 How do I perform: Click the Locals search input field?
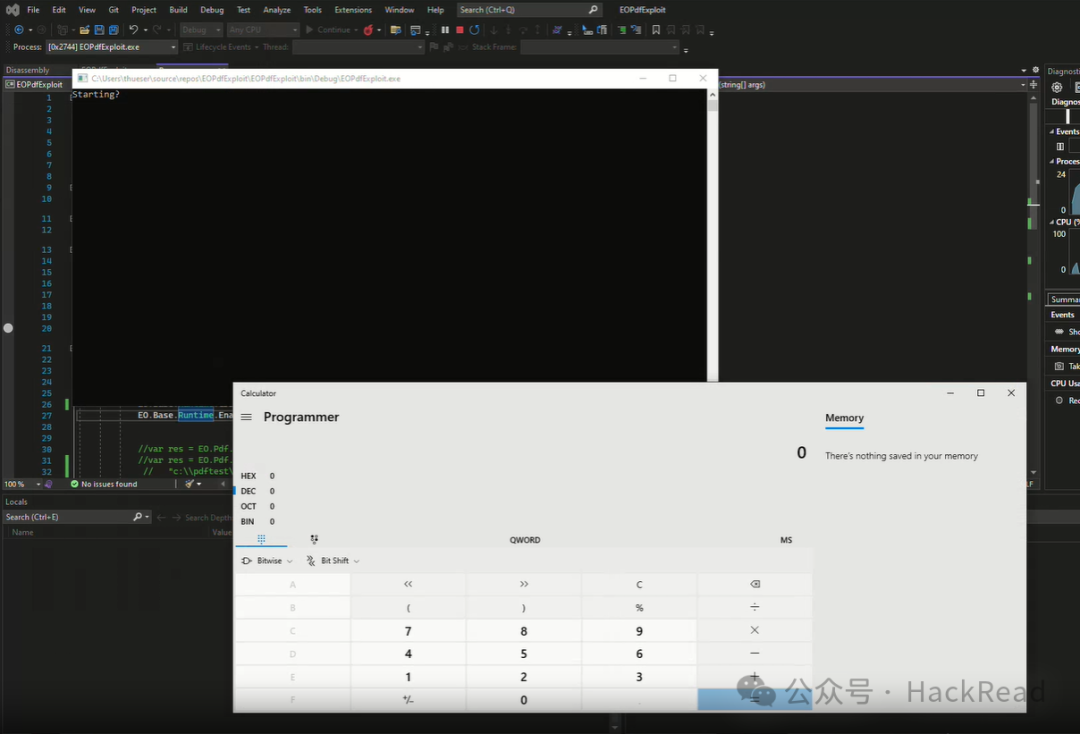pos(68,517)
